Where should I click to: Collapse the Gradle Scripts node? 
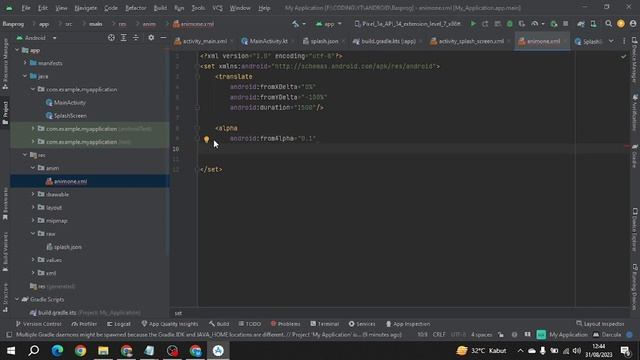click(17, 299)
